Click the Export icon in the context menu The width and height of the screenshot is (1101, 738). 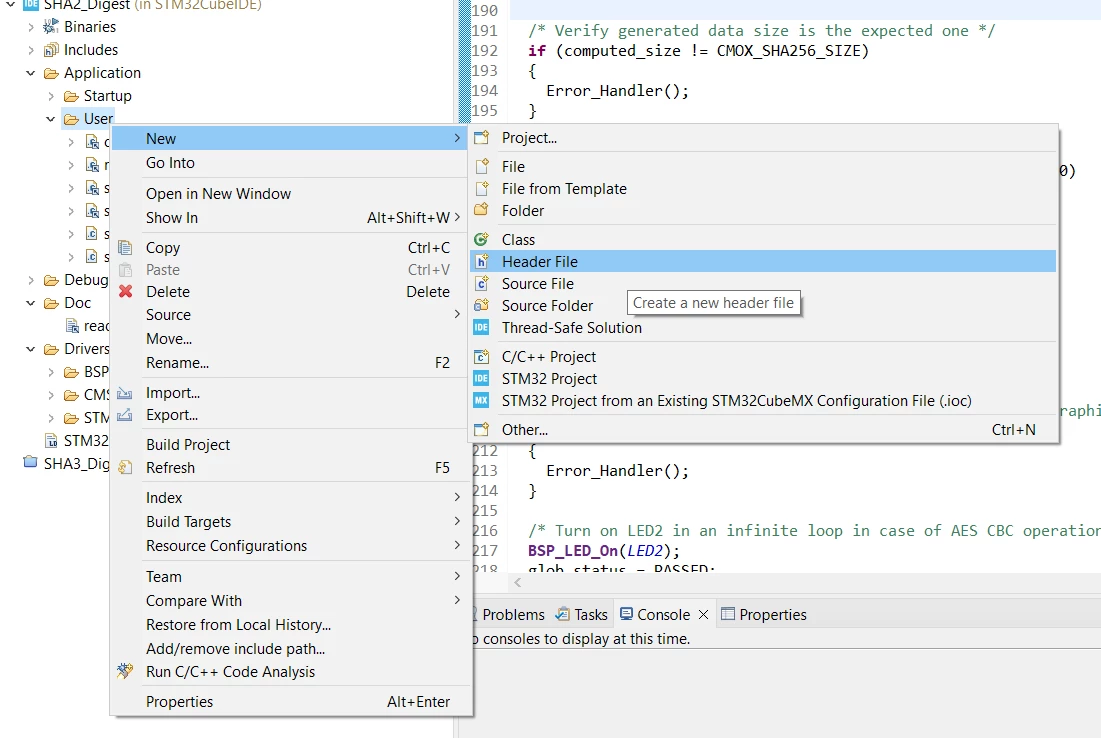tap(125, 414)
